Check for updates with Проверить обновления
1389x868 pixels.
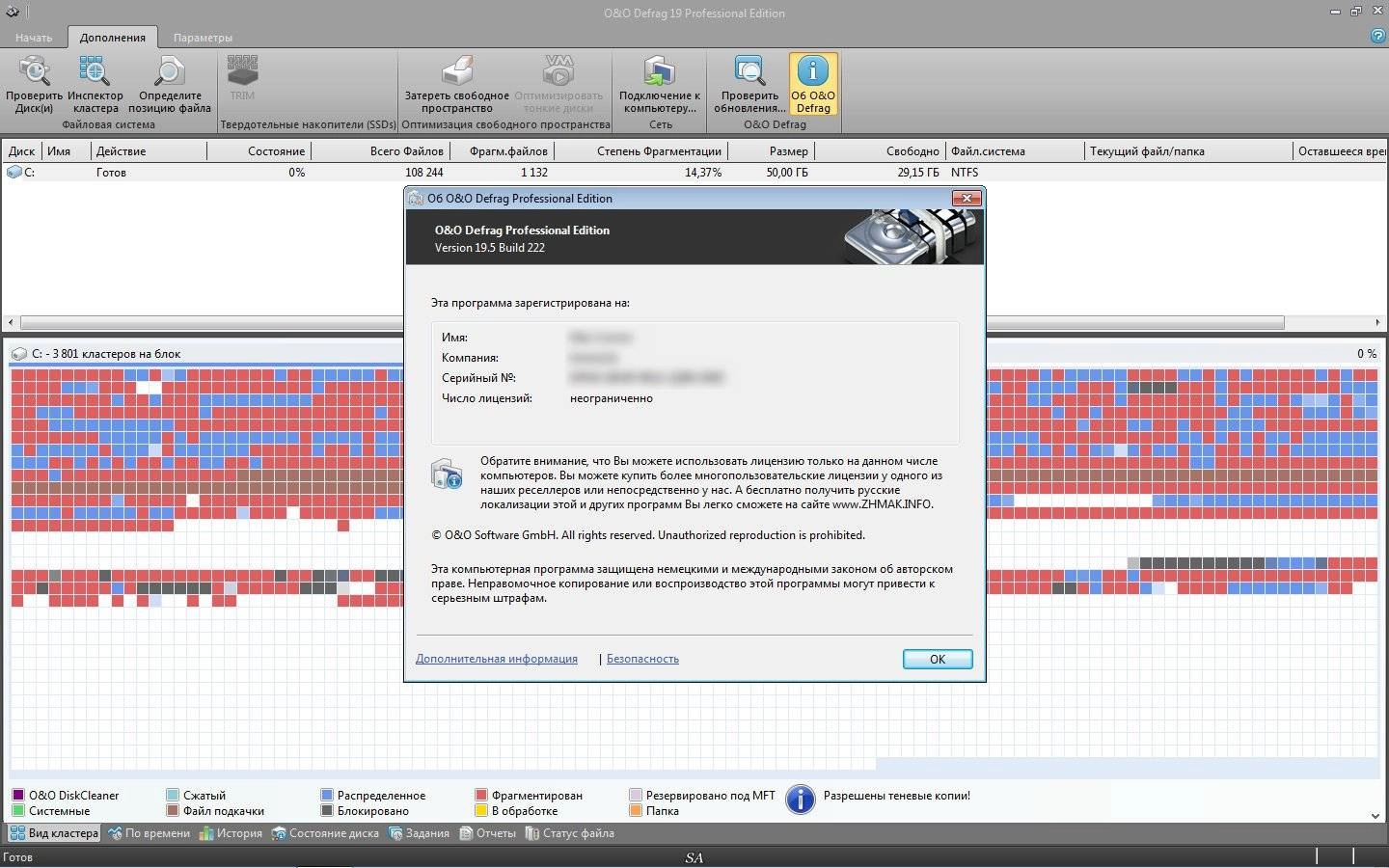749,85
